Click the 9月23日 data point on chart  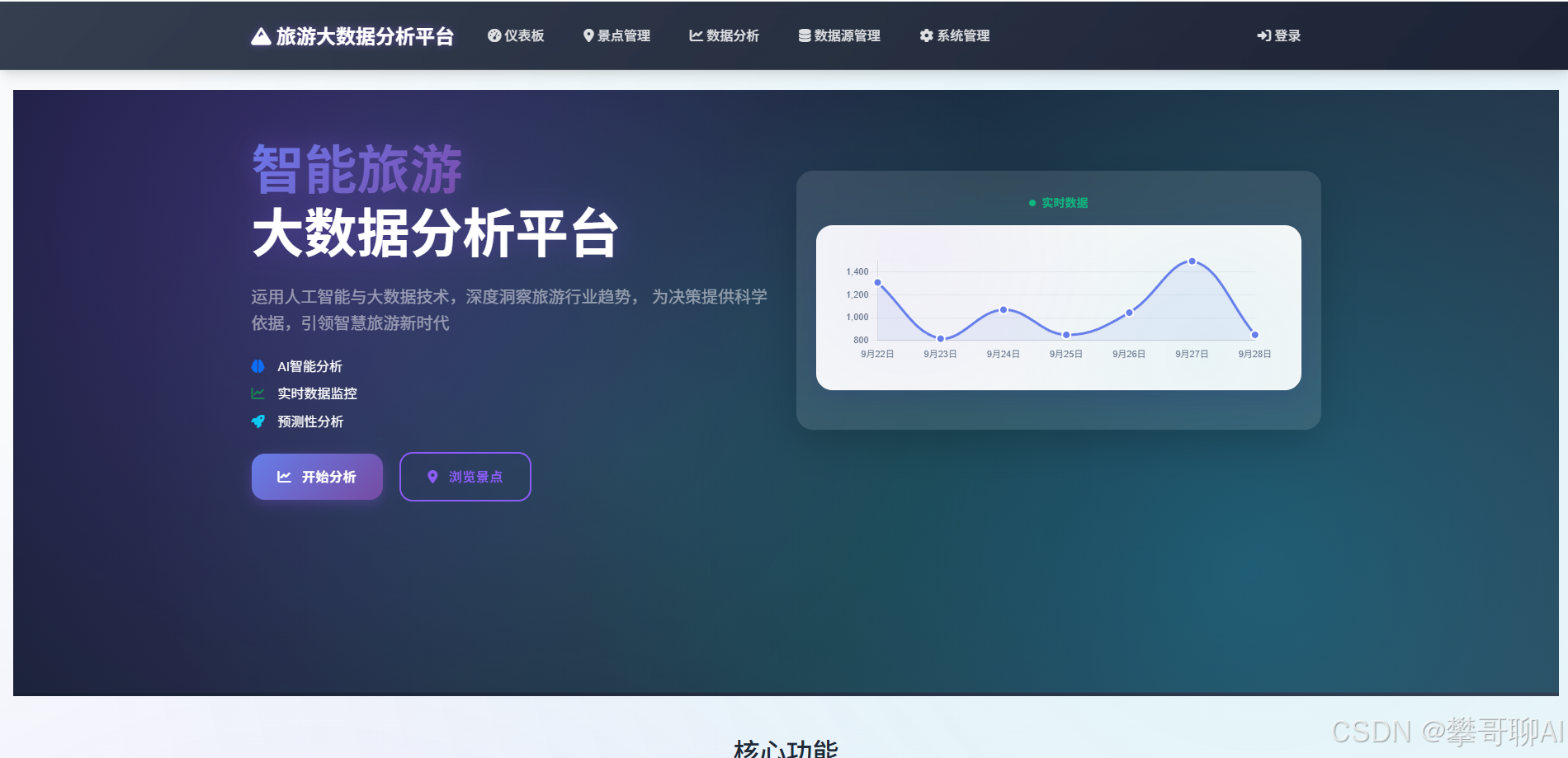coord(941,338)
